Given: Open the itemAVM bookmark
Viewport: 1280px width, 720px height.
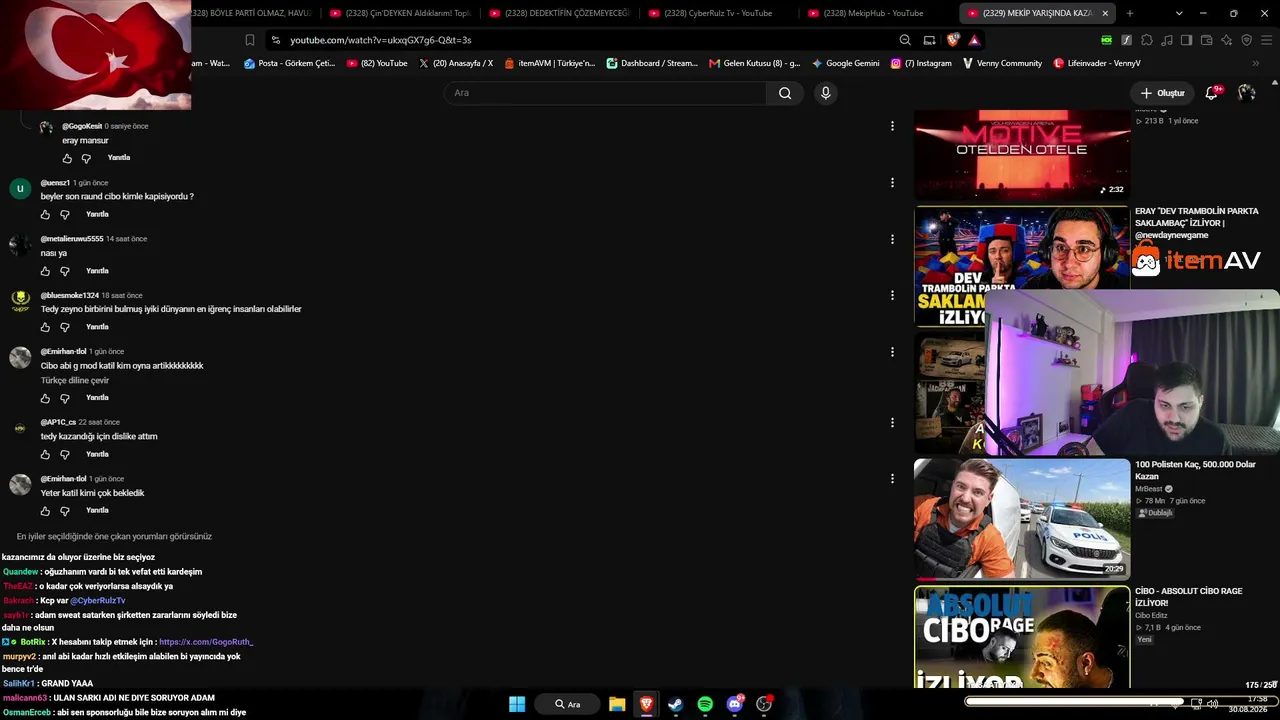Looking at the screenshot, I should coord(549,63).
